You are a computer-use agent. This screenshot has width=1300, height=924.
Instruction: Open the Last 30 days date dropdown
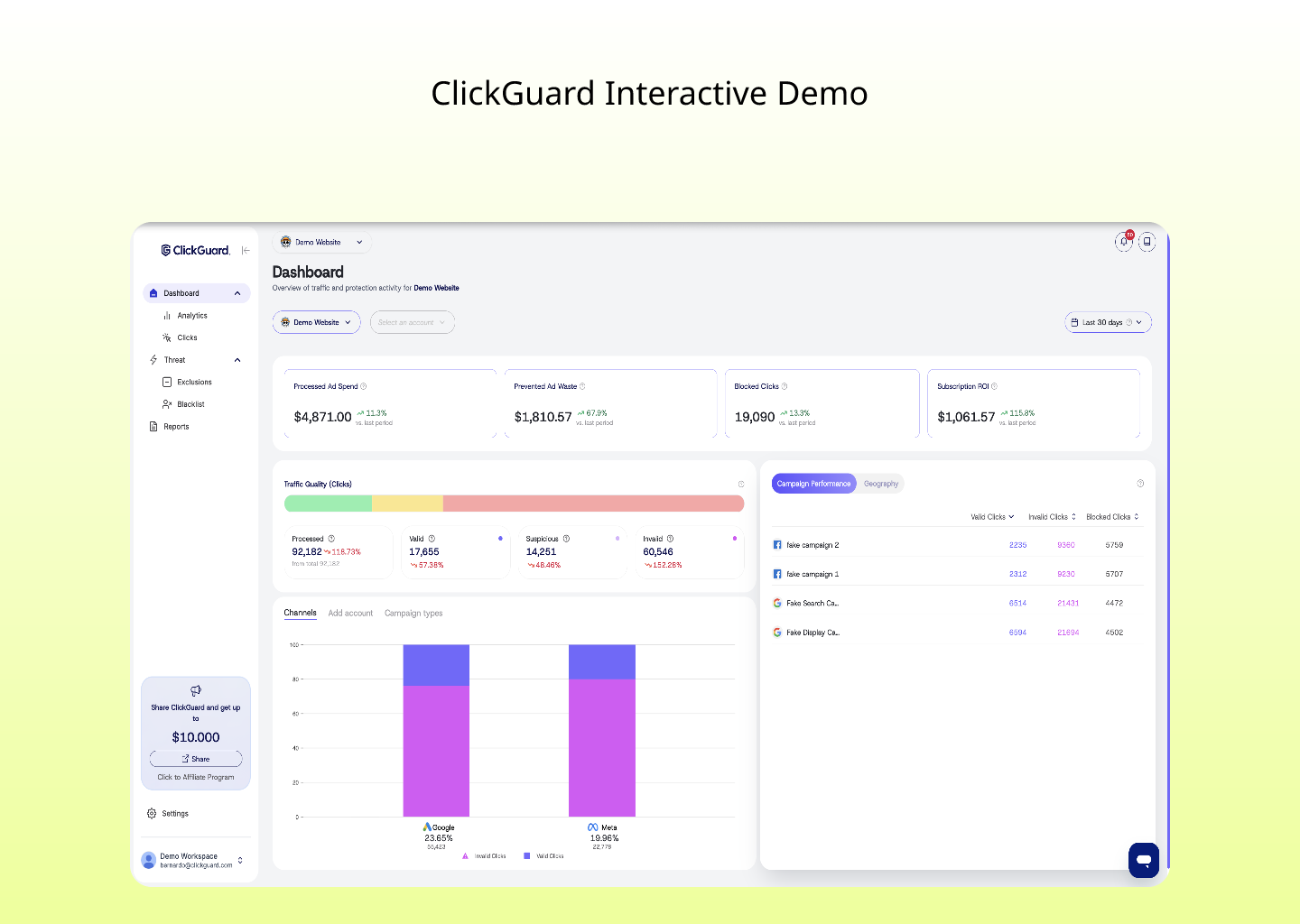point(1108,322)
